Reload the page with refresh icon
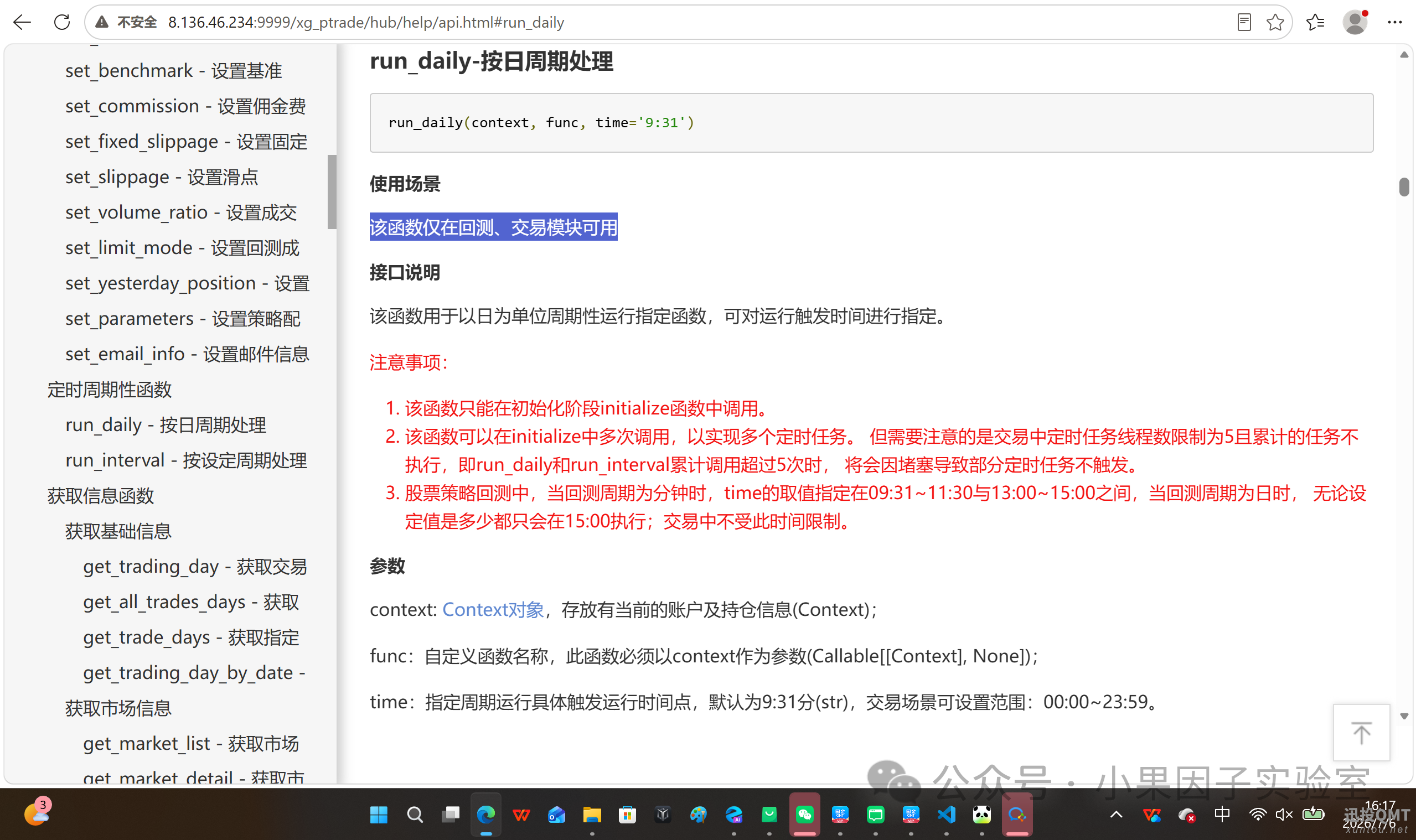 pos(61,22)
